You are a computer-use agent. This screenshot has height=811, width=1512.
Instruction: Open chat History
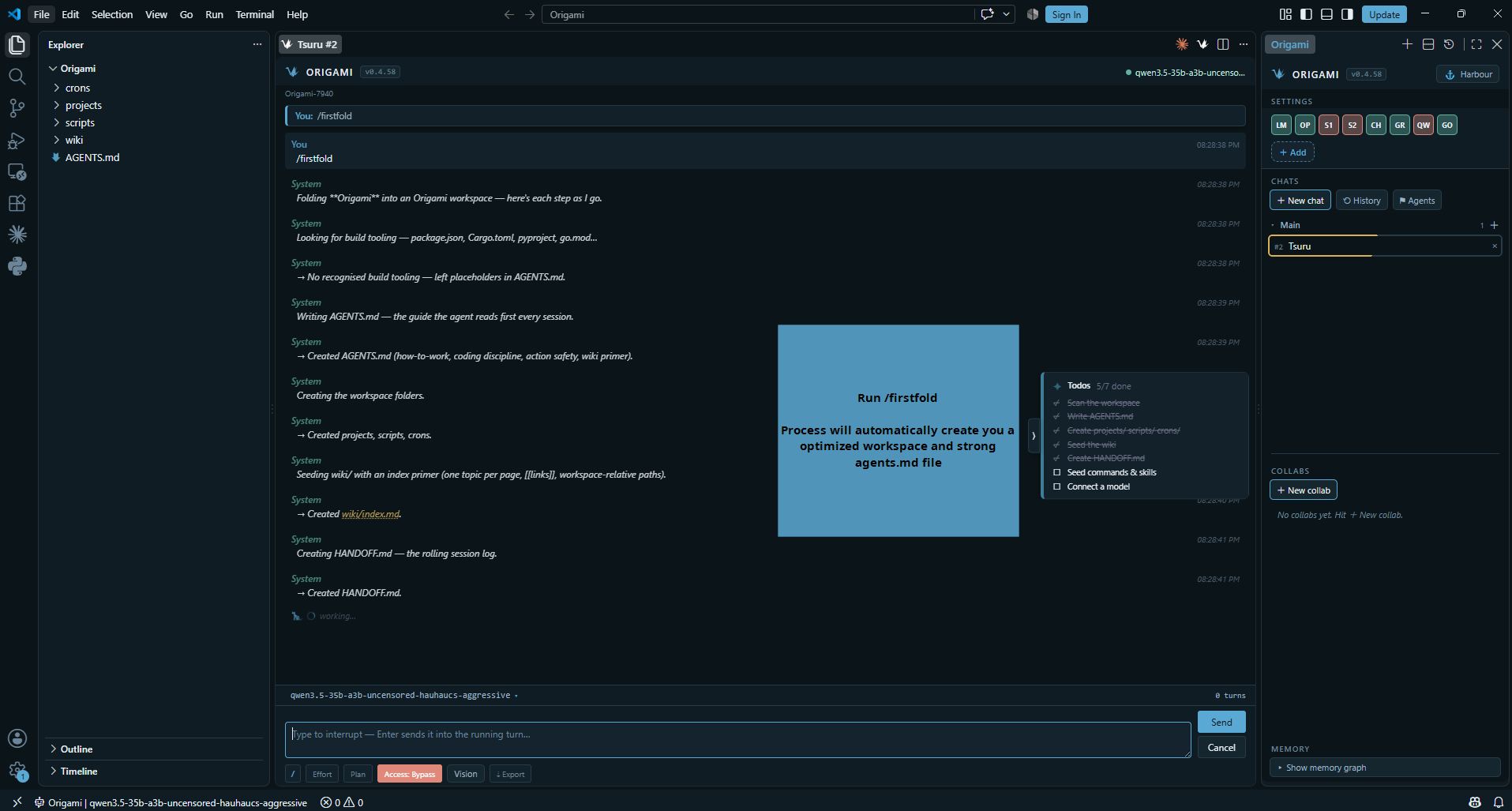pyautogui.click(x=1362, y=201)
